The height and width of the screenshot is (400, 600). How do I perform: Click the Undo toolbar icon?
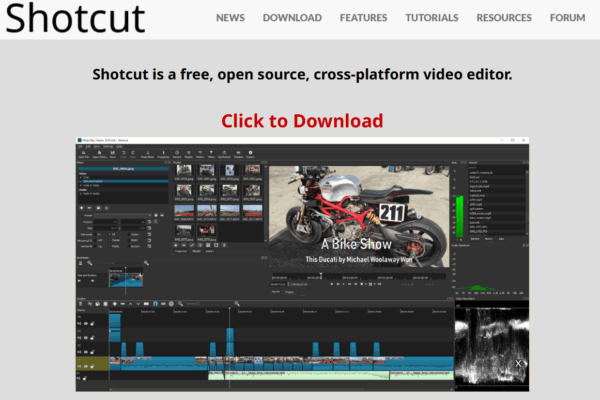(x=123, y=154)
